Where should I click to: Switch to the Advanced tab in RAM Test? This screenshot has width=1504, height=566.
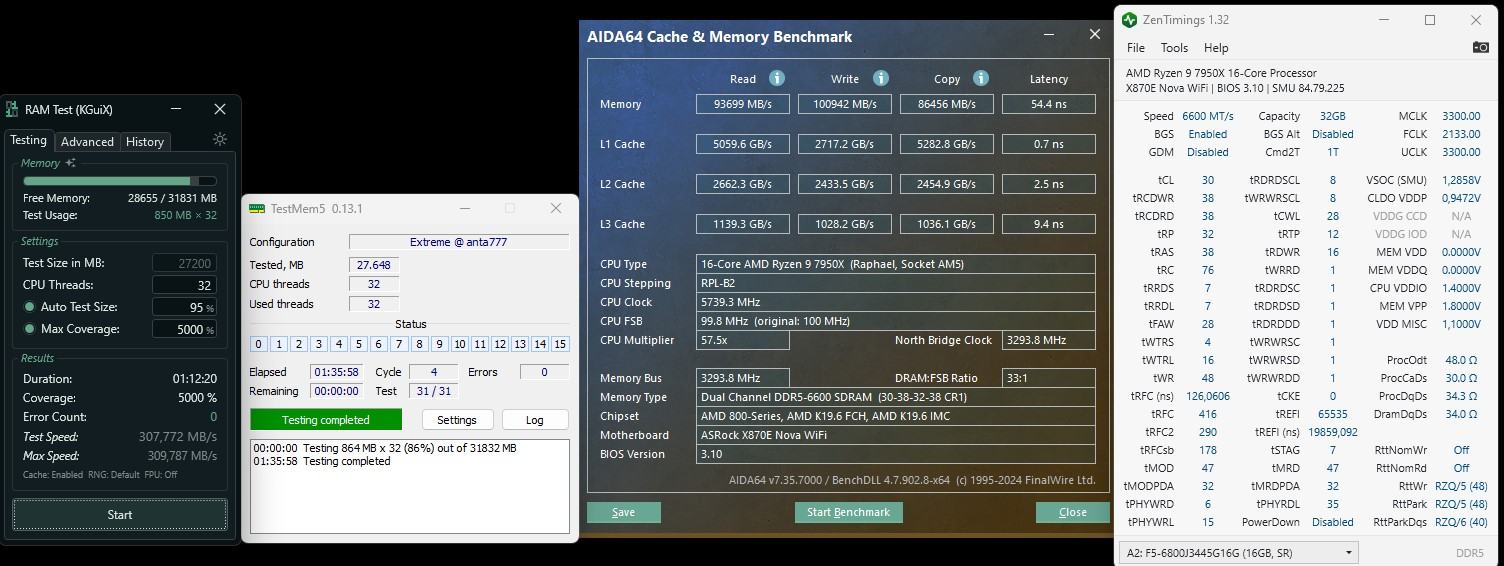[x=87, y=142]
